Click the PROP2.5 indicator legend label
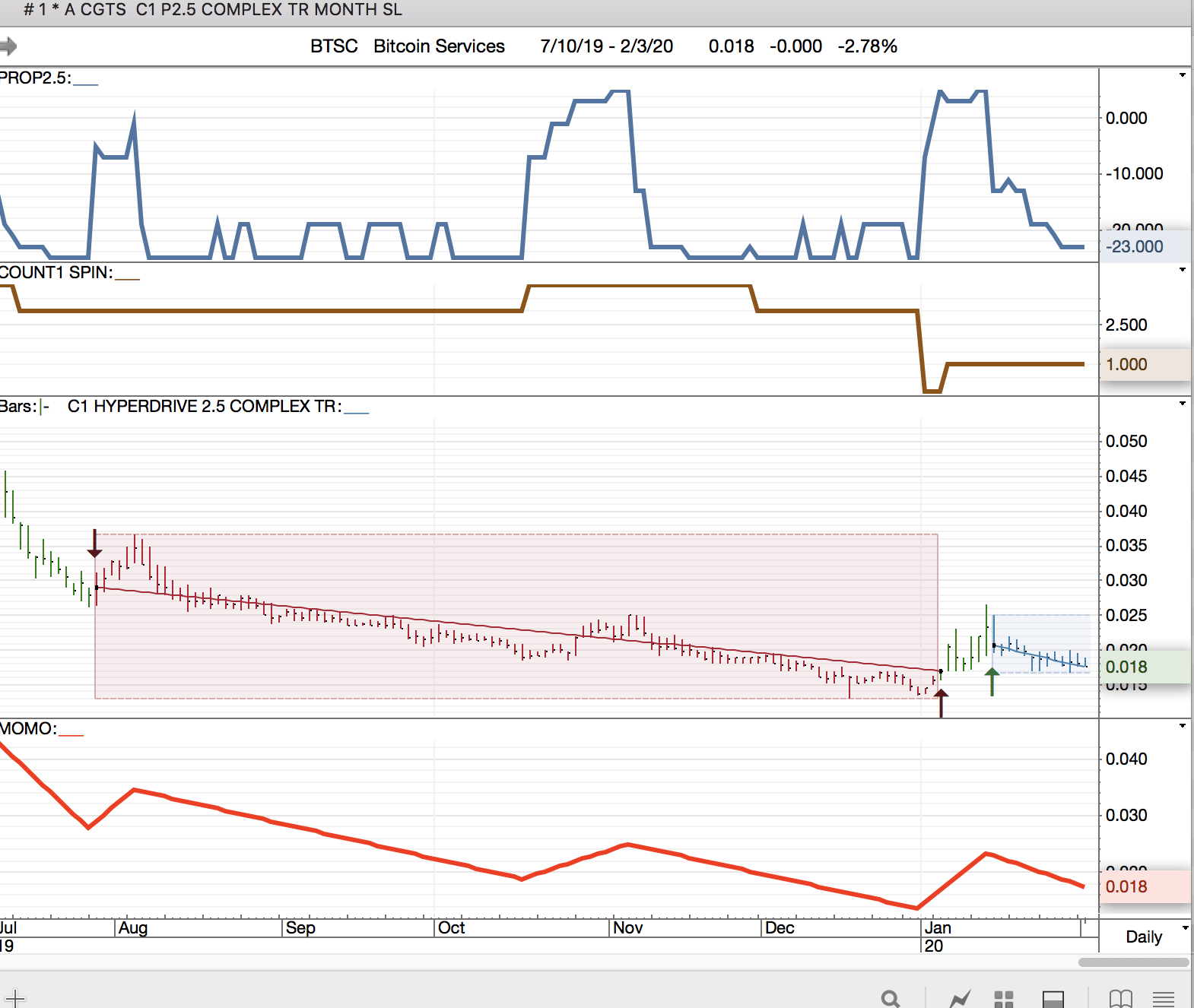Image resolution: width=1194 pixels, height=1008 pixels. tap(49, 78)
